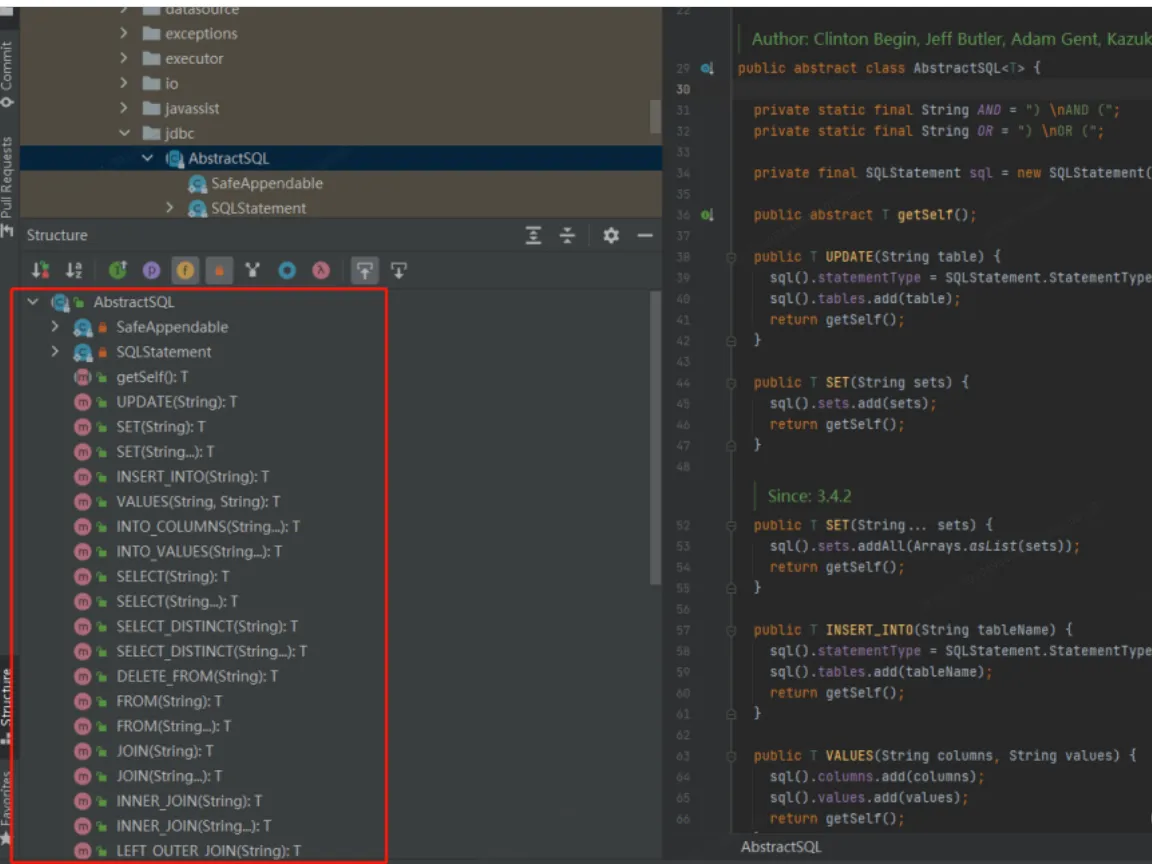This screenshot has height=864, width=1152.
Task: Click method icon of FROM(String): T
Action: (x=82, y=702)
